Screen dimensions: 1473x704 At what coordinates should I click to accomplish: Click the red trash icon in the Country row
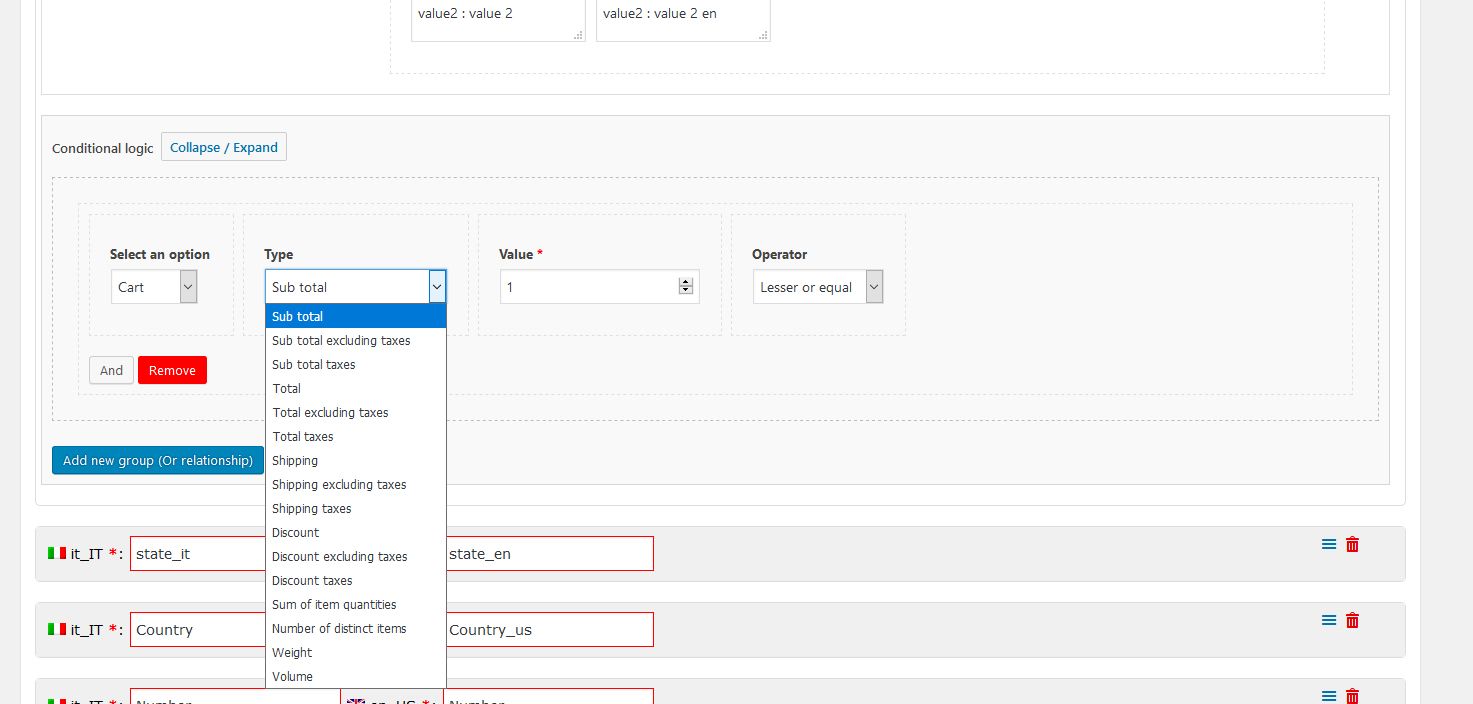pos(1352,620)
